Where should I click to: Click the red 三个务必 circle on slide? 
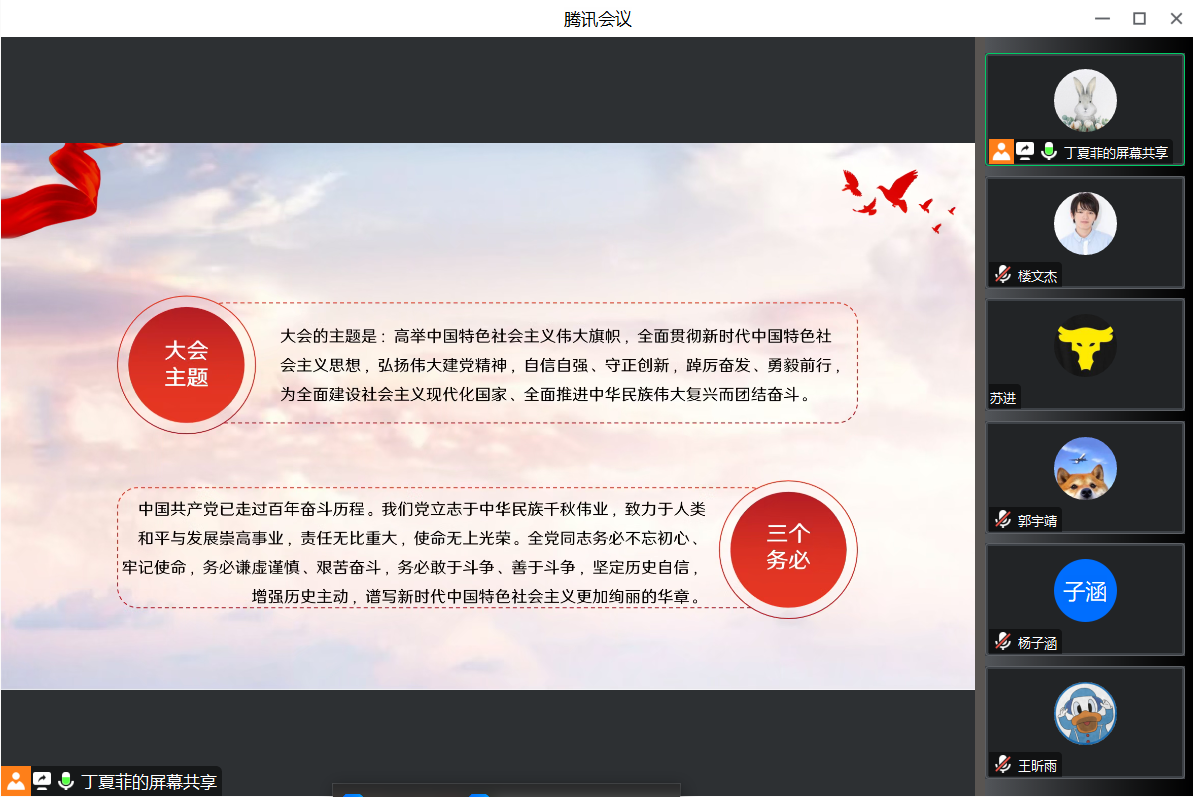pyautogui.click(x=788, y=549)
